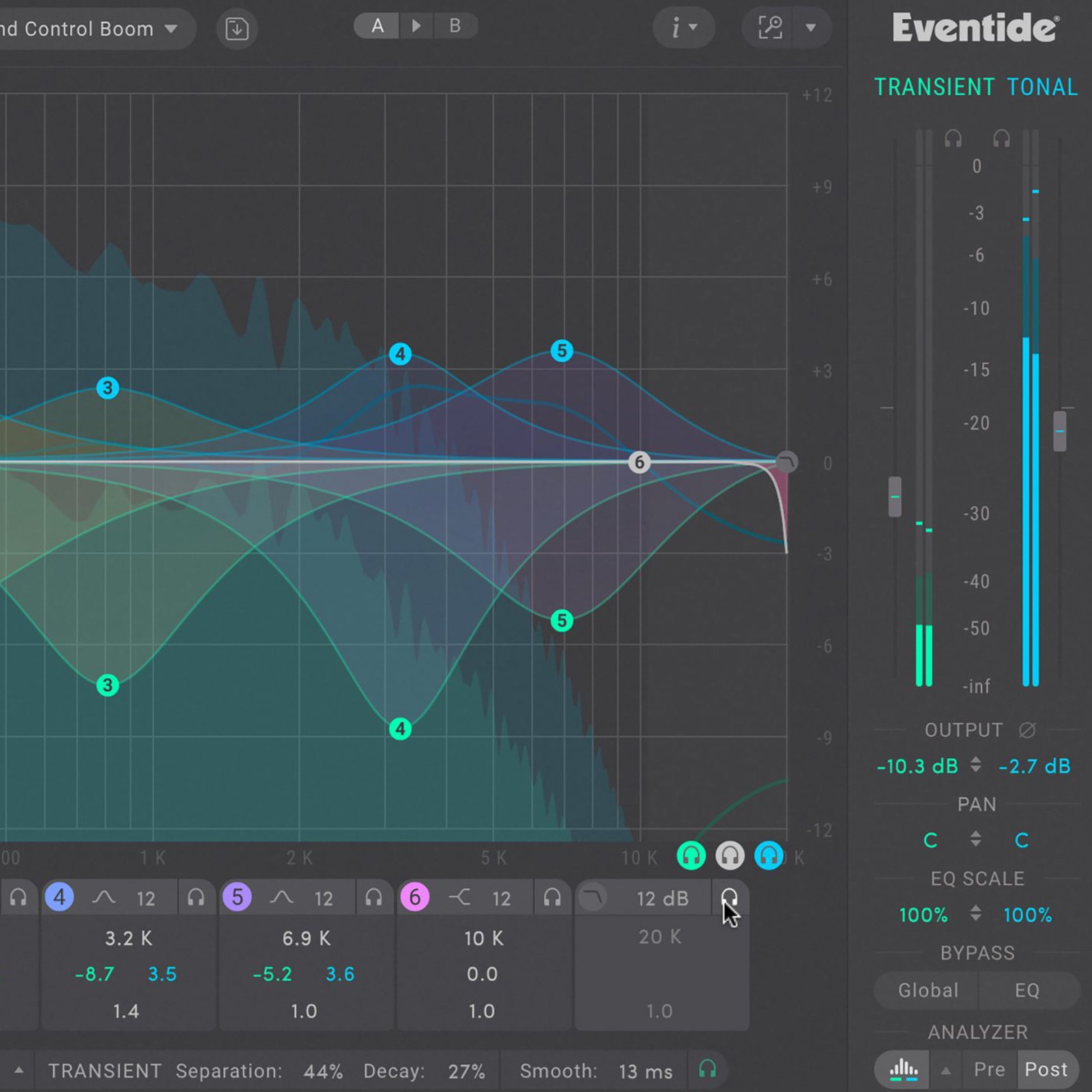Select the low-pass filter shape icon
Image resolution: width=1092 pixels, height=1092 pixels.
pos(594,897)
